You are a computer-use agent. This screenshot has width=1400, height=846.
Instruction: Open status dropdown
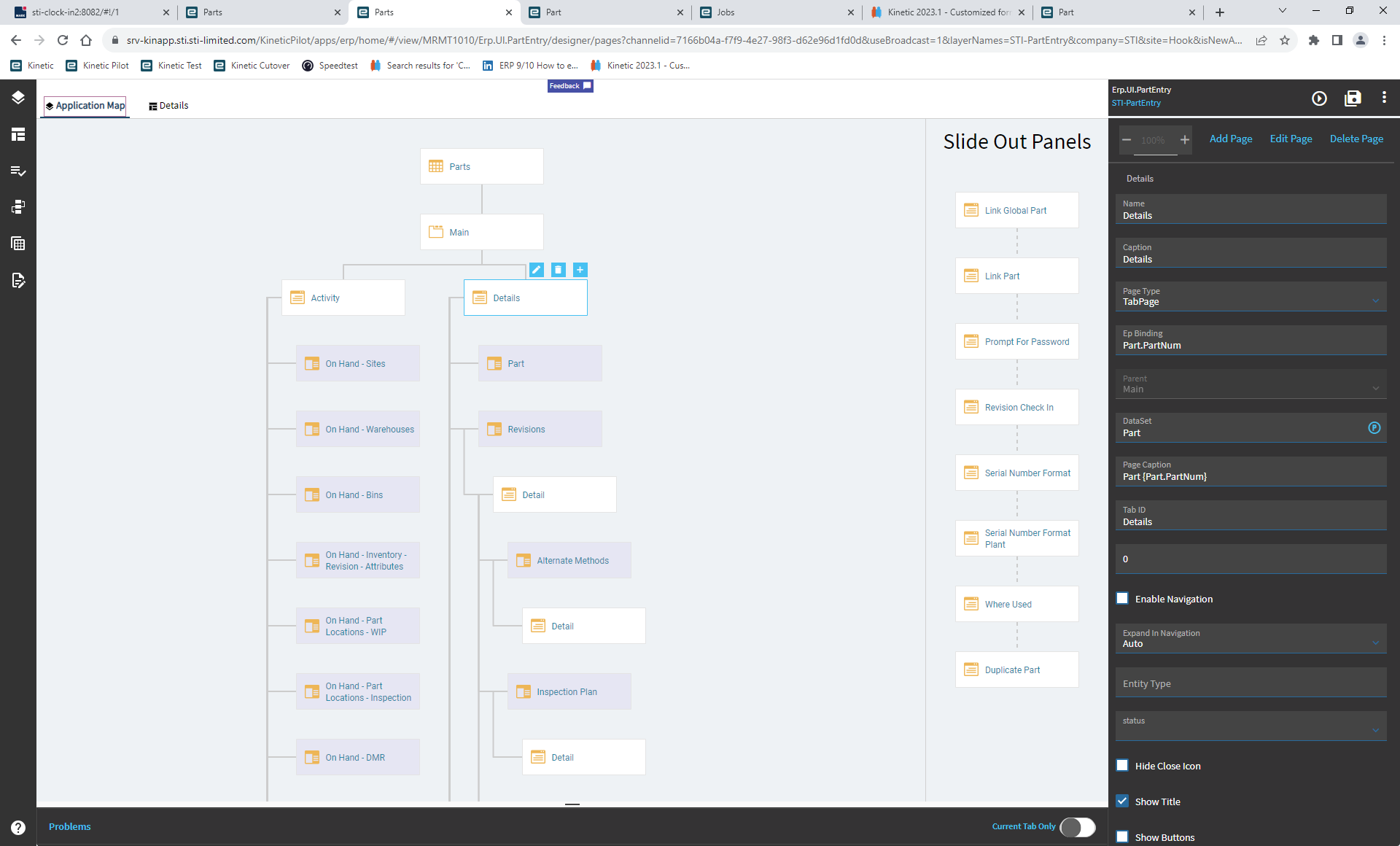tap(1251, 726)
